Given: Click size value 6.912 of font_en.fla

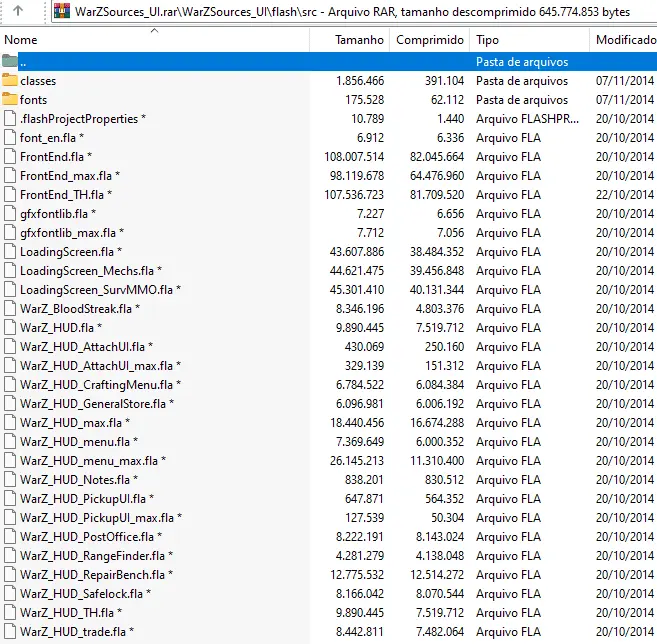Looking at the screenshot, I should (x=370, y=137).
